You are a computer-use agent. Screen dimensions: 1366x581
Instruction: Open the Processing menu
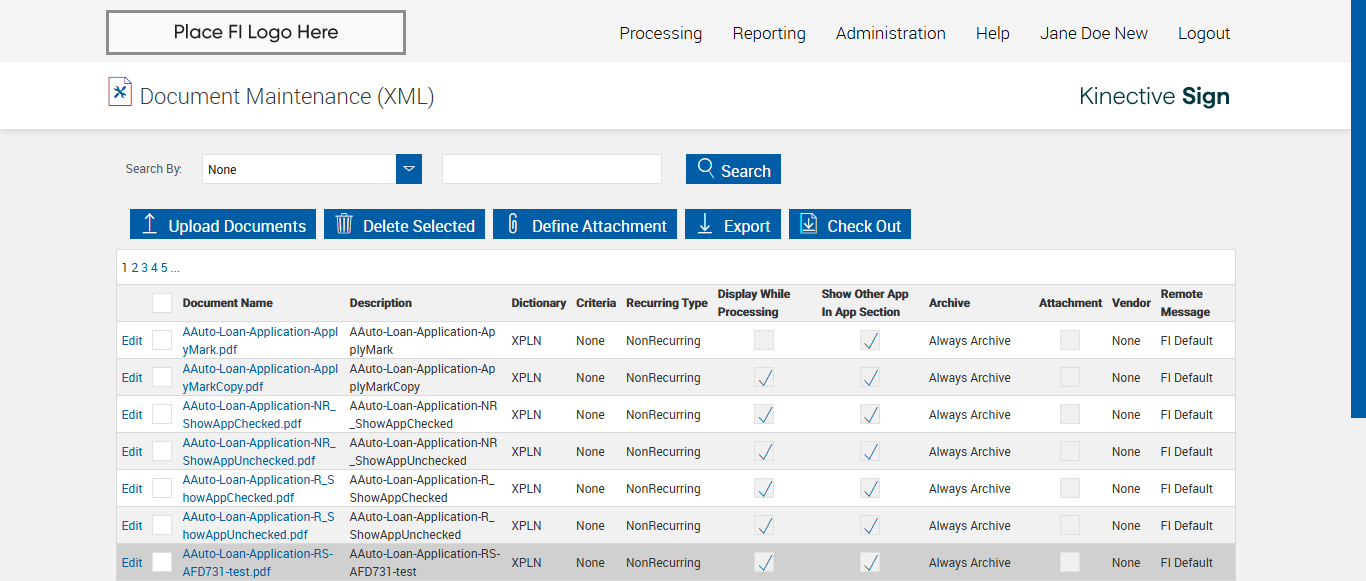[x=660, y=33]
